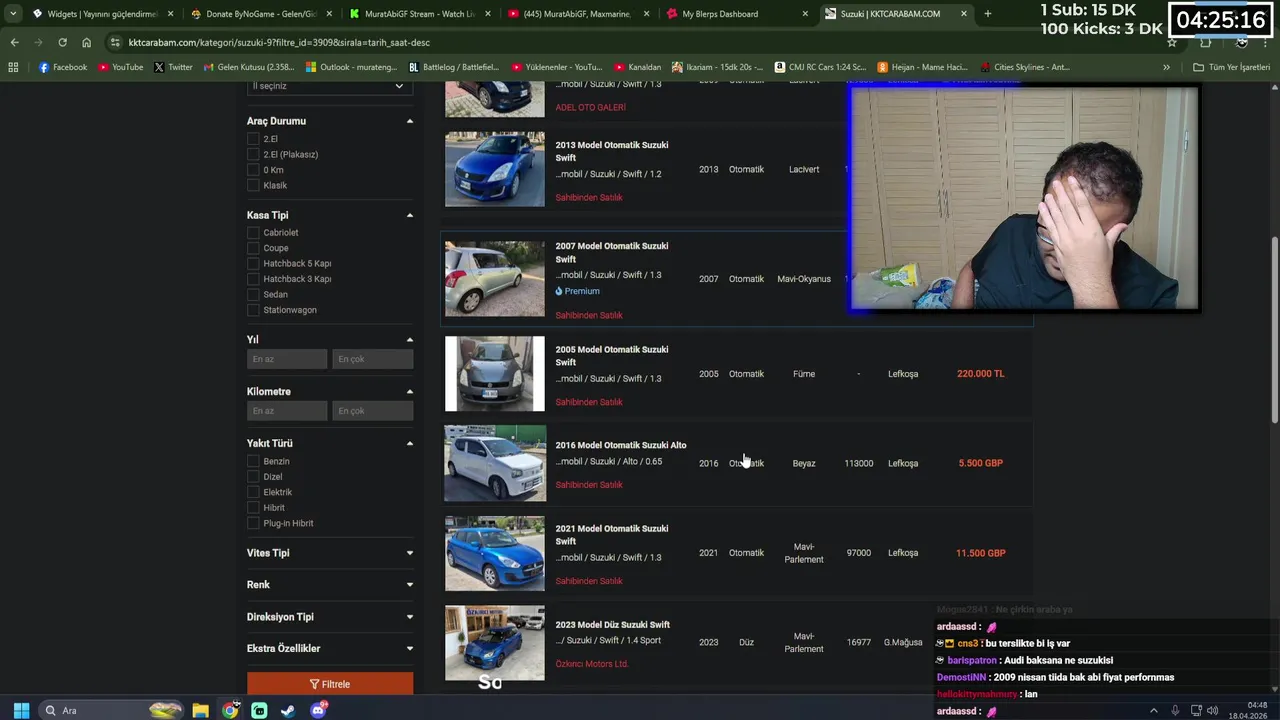Collapse the Kasa Tipi section
The image size is (1280, 720).
coord(409,215)
